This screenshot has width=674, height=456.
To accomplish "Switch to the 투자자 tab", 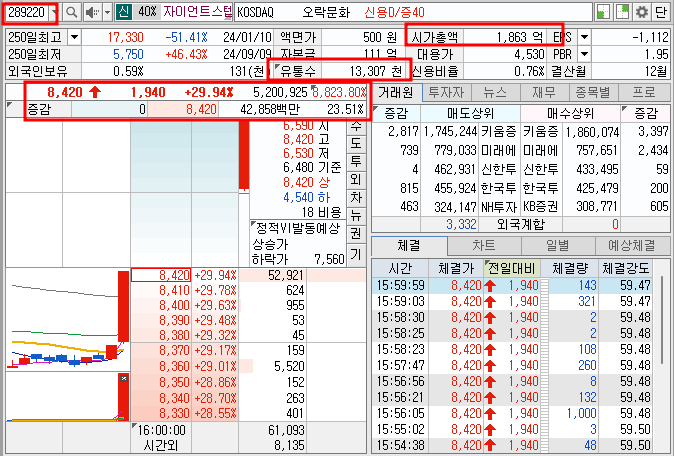I will pos(447,92).
